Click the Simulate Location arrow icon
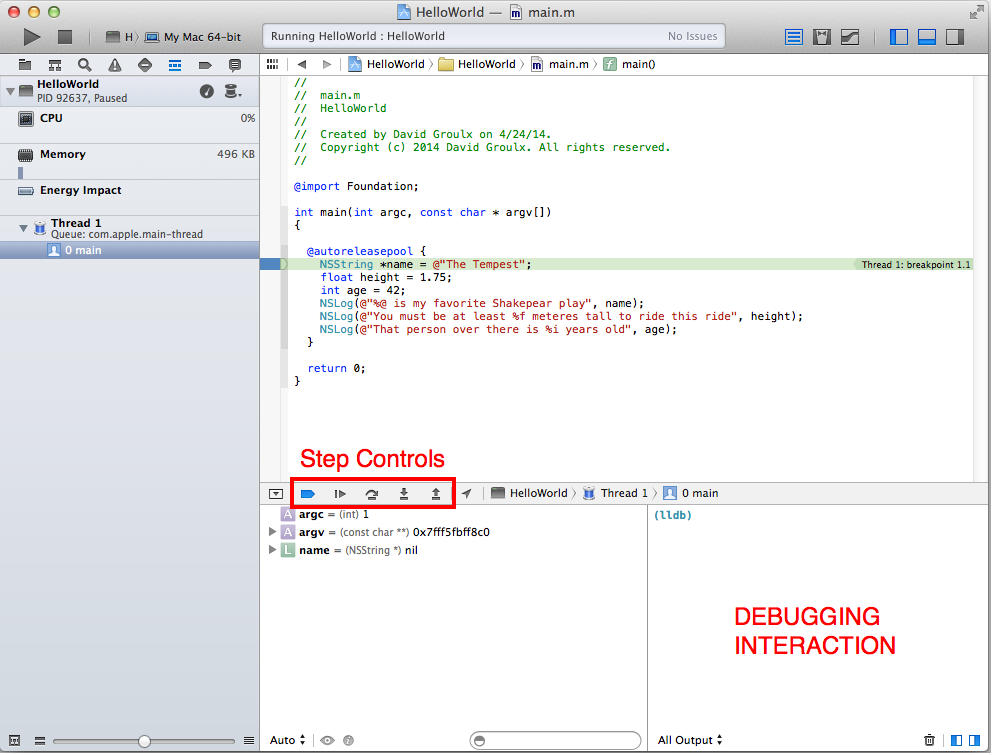991x753 pixels. [x=467, y=493]
